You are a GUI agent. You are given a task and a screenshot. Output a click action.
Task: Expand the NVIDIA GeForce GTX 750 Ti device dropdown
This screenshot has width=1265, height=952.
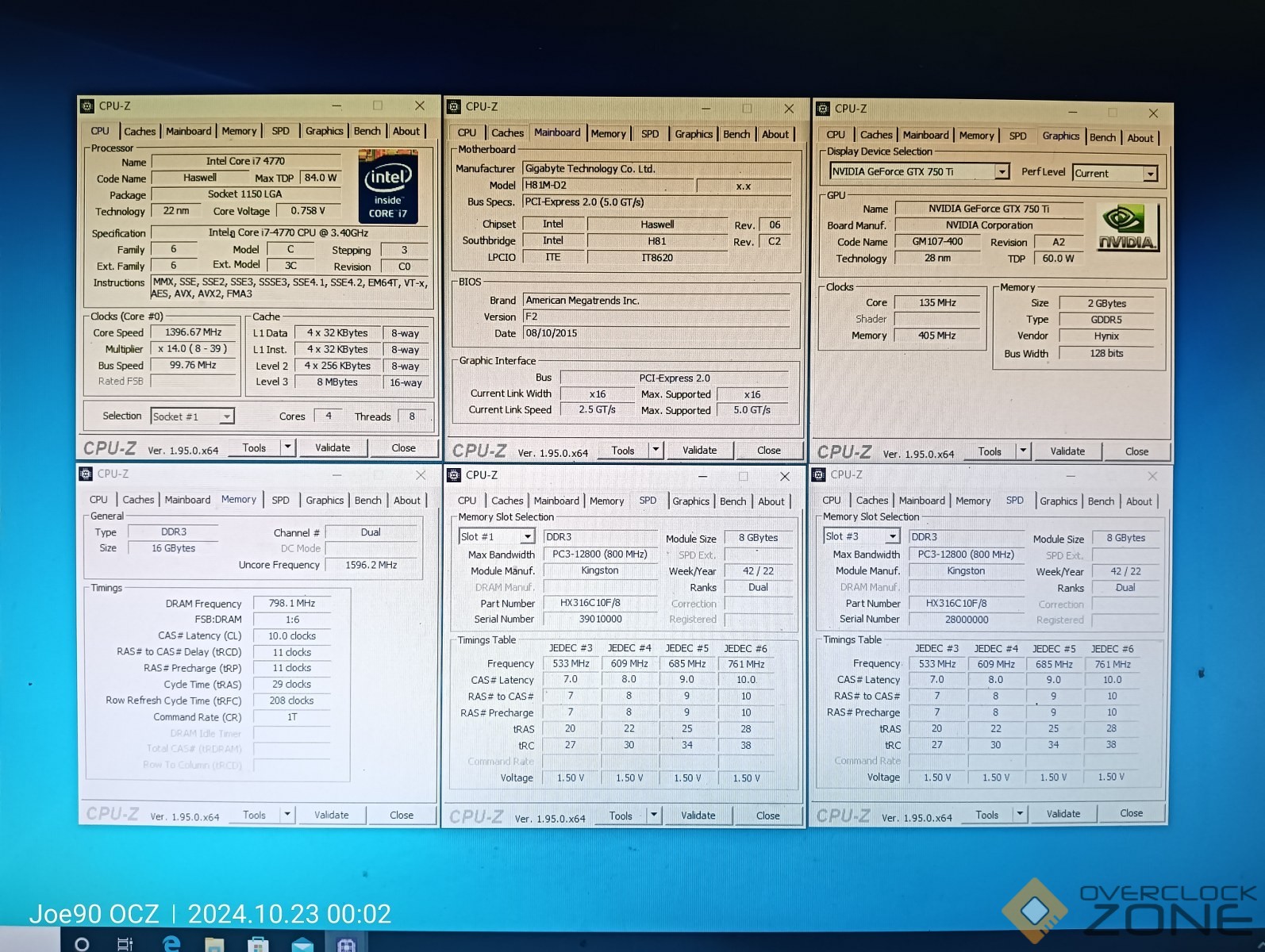coord(1002,172)
